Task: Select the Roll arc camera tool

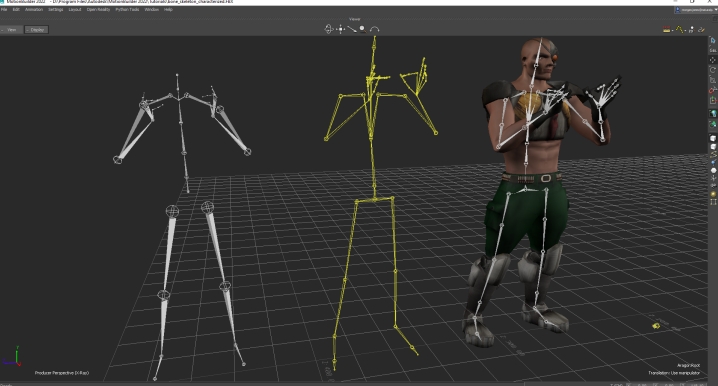Action: click(374, 29)
